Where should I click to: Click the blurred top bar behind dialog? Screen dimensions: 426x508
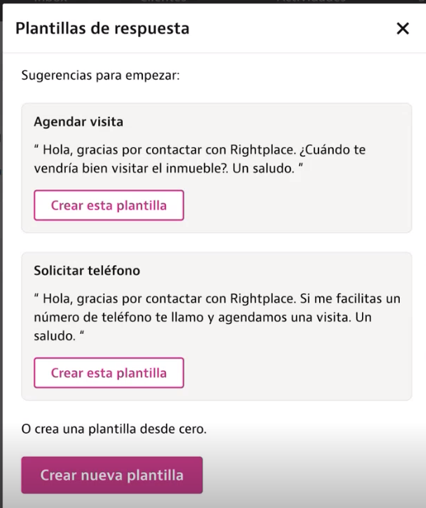coord(213,1)
